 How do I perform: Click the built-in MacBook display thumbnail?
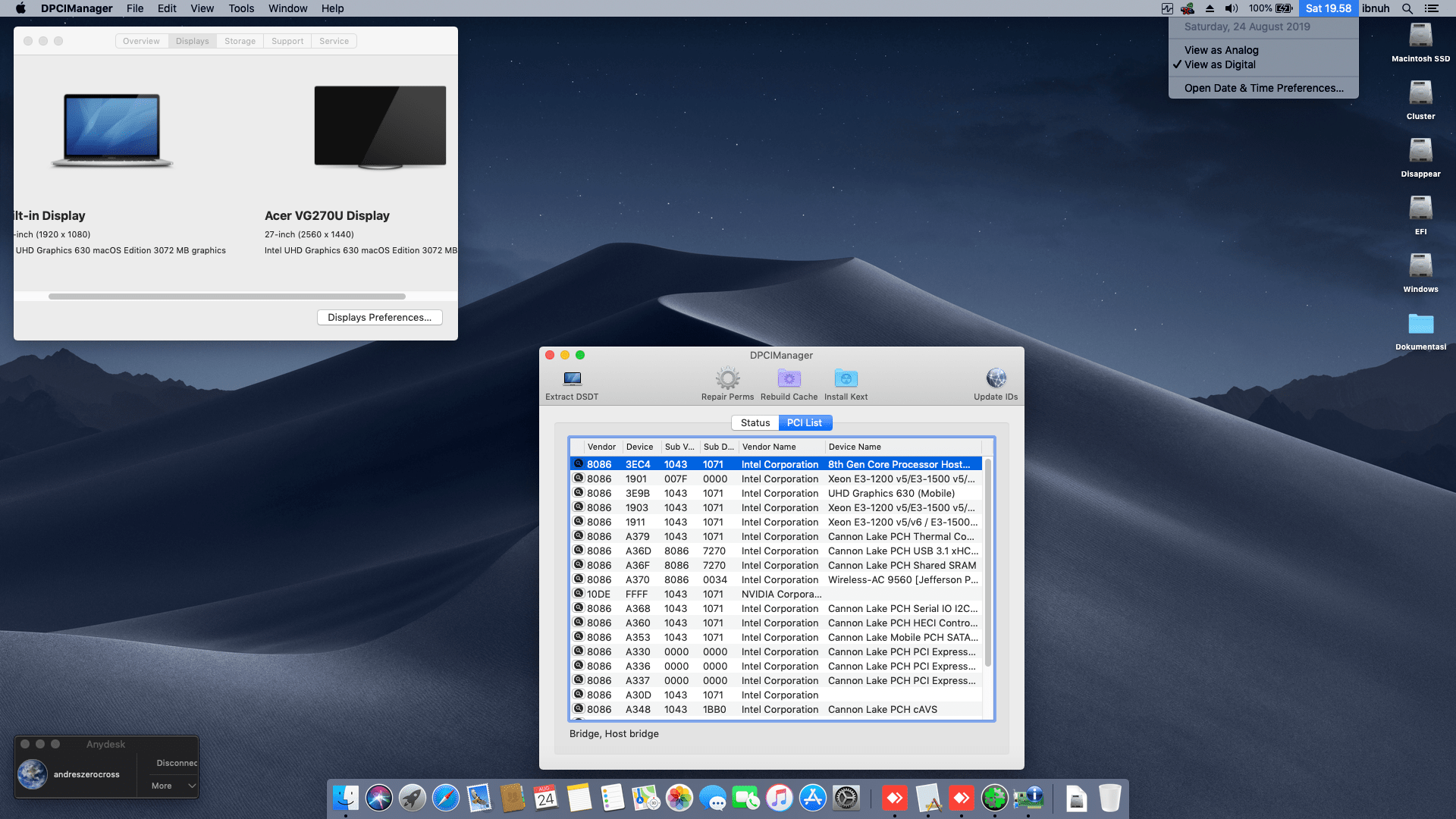click(112, 130)
